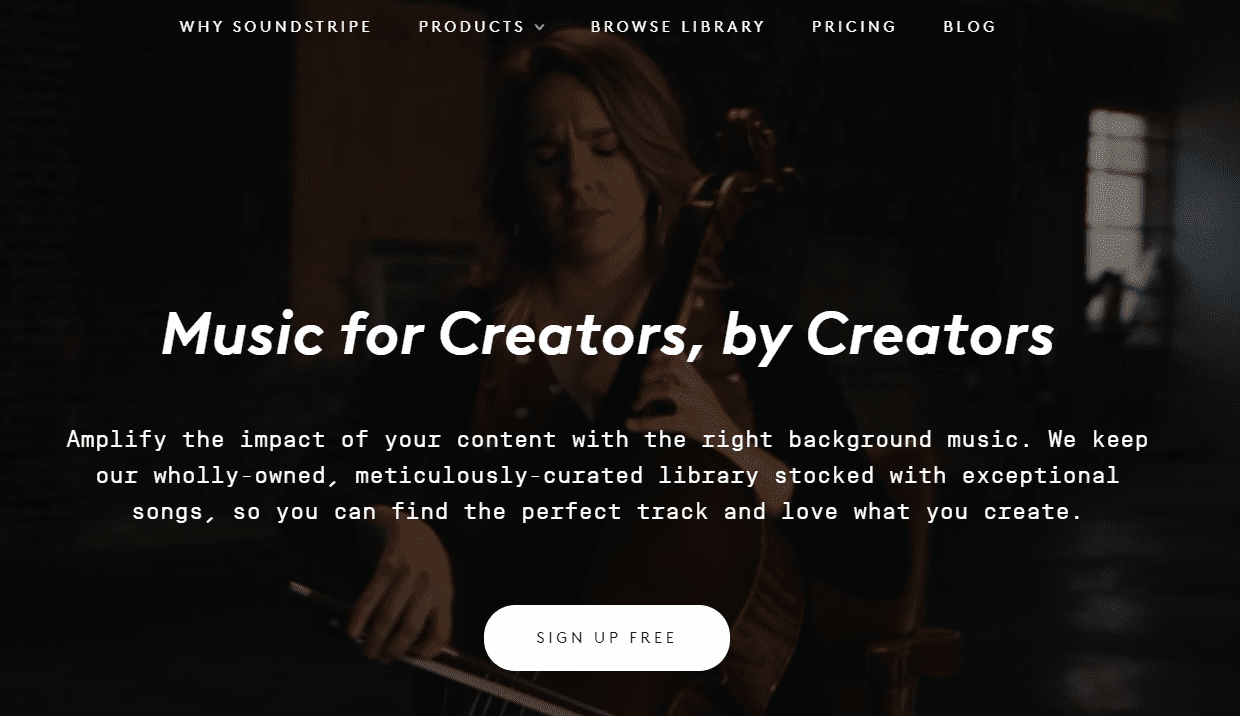
Task: Click the Sign Up Free button
Action: tap(606, 638)
